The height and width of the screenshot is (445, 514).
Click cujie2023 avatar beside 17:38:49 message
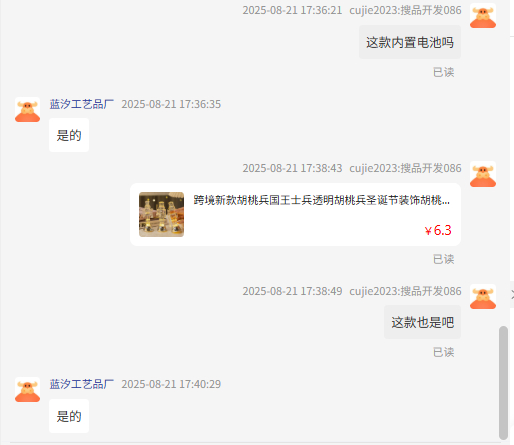click(483, 297)
